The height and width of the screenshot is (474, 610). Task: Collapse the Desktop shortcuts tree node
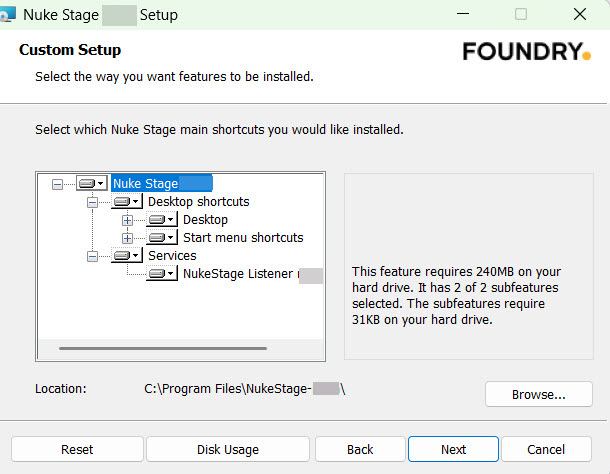click(92, 202)
